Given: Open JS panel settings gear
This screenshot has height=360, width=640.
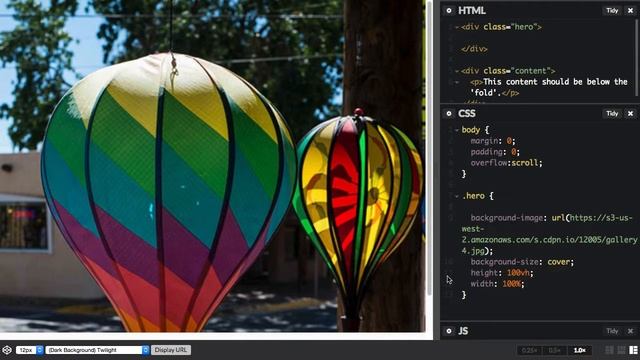Looking at the screenshot, I should 449,331.
